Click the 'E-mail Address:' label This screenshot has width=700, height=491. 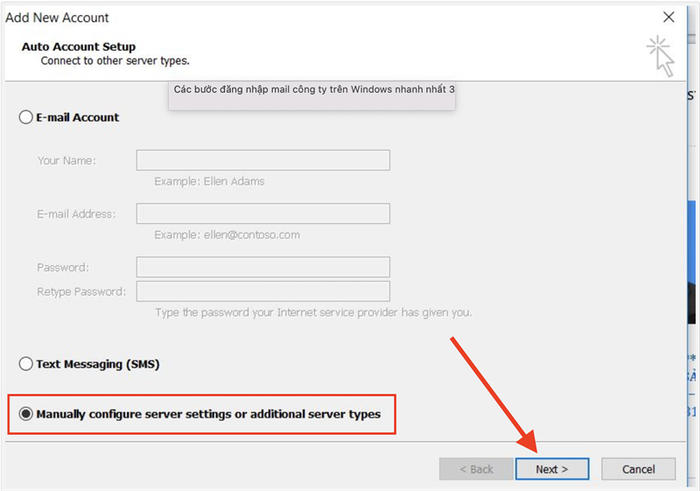(76, 214)
